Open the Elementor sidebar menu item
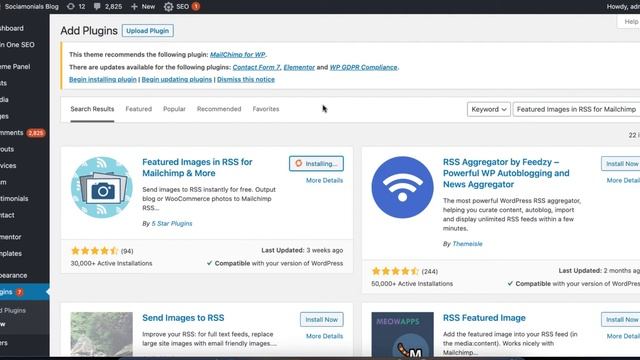Image resolution: width=640 pixels, height=360 pixels. (11, 237)
